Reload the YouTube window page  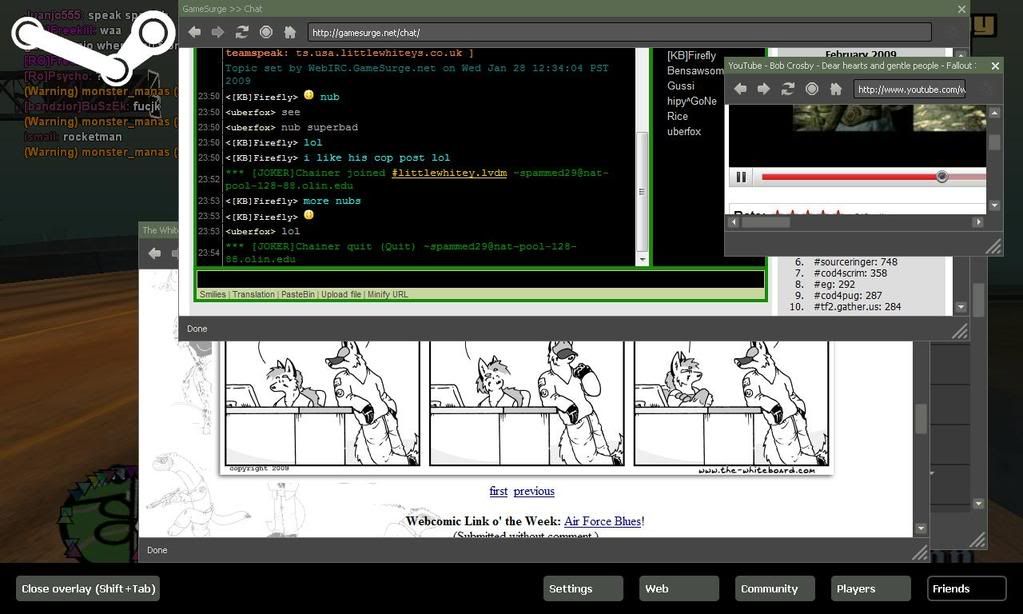(x=787, y=89)
